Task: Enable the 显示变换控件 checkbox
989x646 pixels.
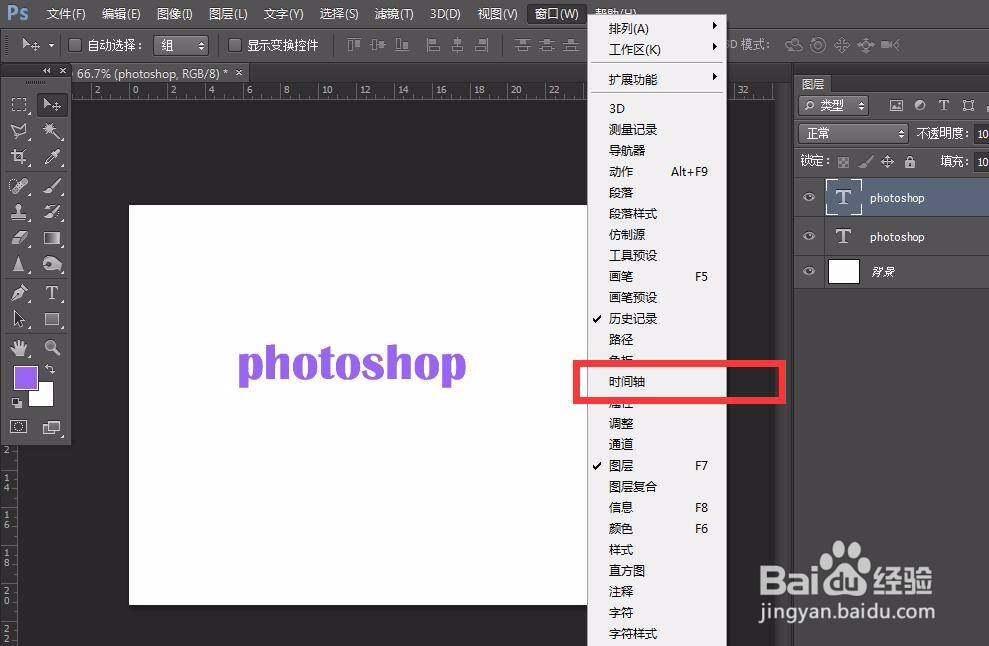Action: 235,45
